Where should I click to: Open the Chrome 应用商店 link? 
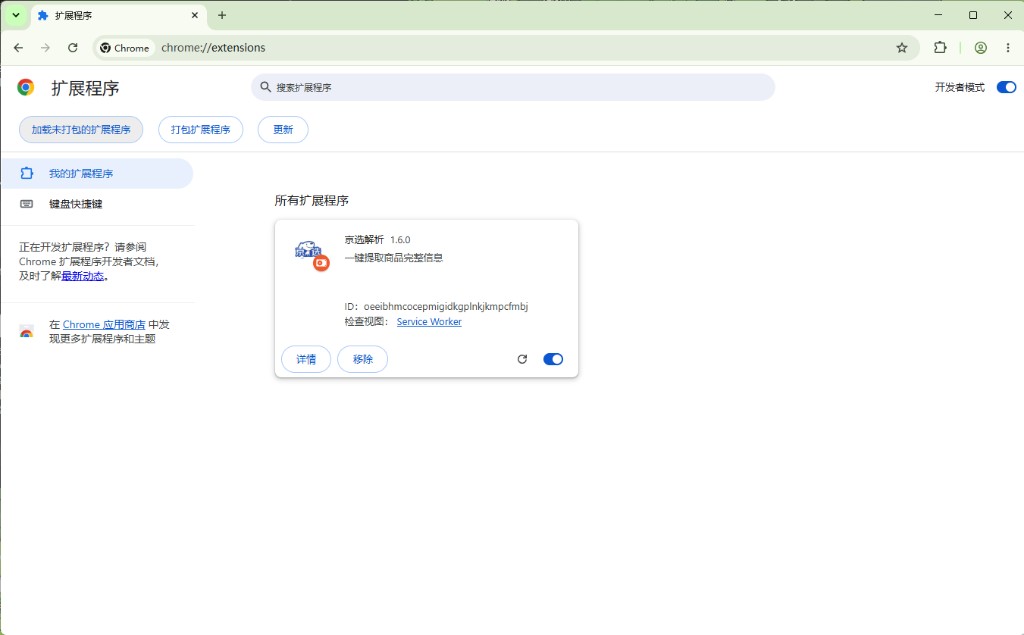point(104,324)
